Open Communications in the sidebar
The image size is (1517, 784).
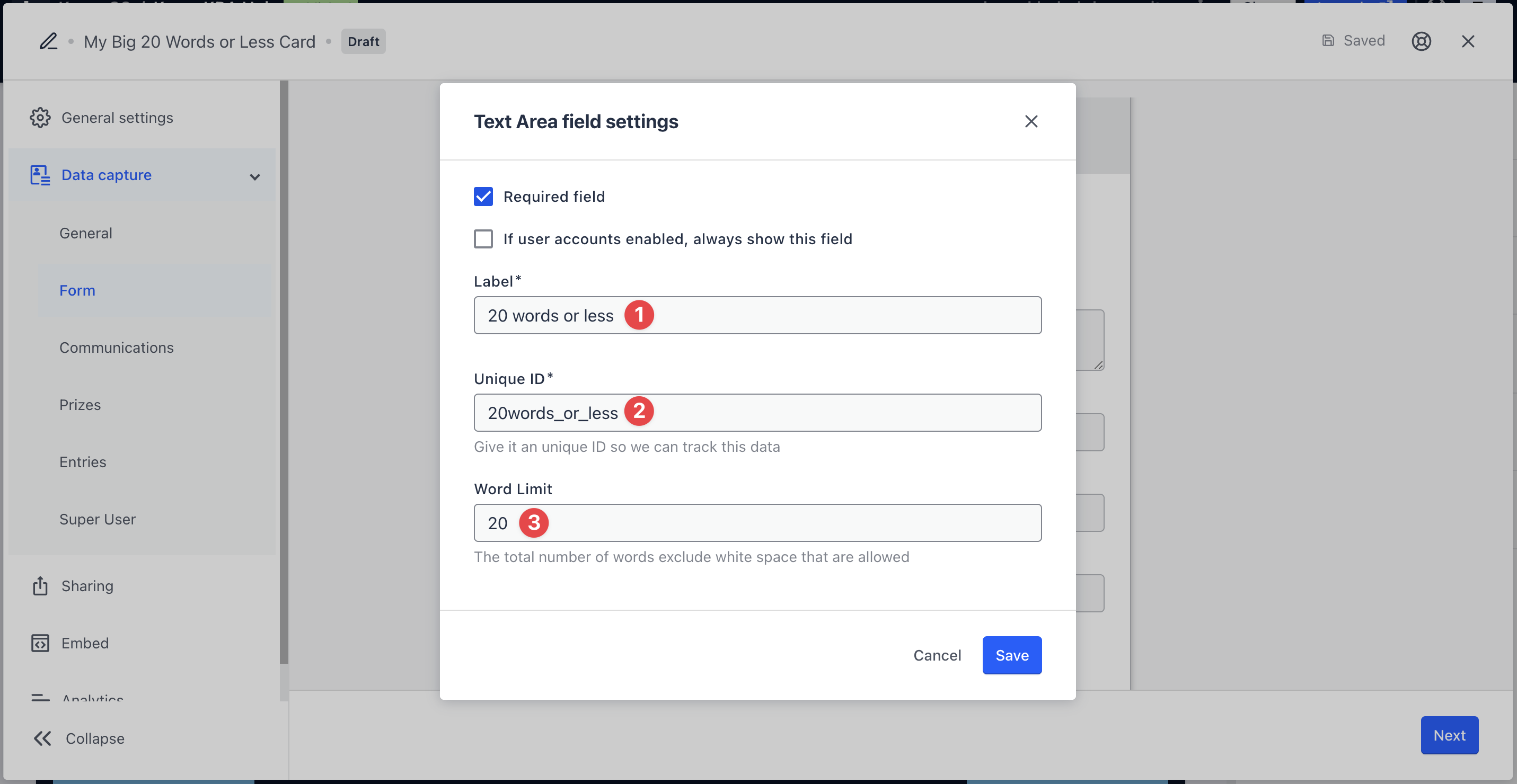(116, 348)
